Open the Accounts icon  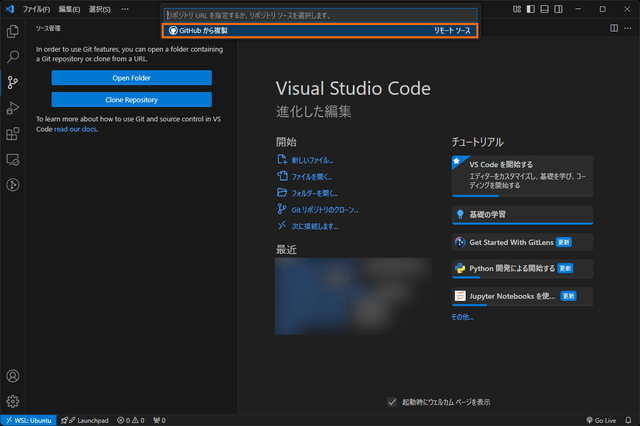(x=13, y=376)
